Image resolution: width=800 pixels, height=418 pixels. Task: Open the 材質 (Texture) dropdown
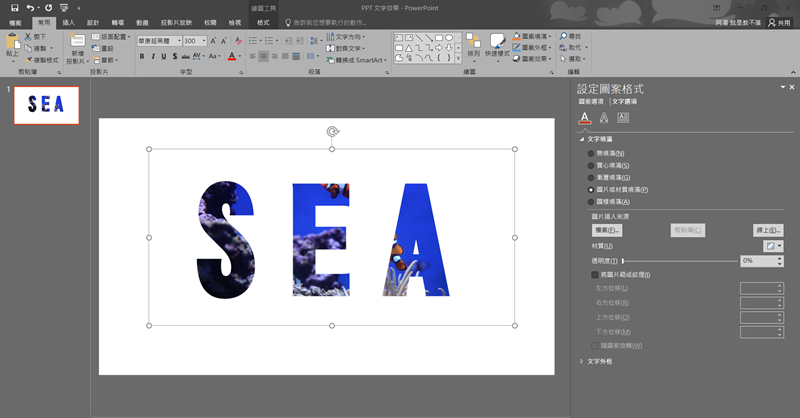click(774, 245)
